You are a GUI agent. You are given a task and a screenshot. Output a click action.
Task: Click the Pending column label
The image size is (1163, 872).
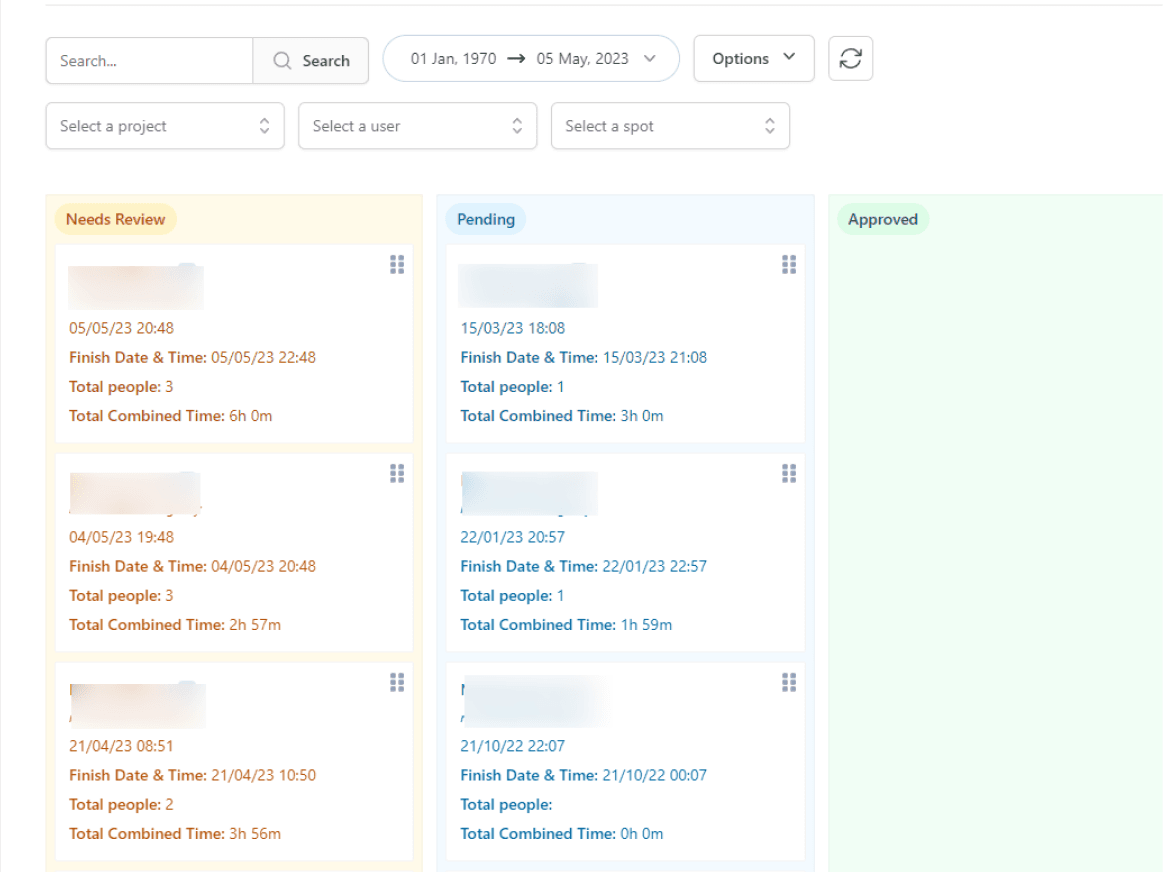[485, 218]
